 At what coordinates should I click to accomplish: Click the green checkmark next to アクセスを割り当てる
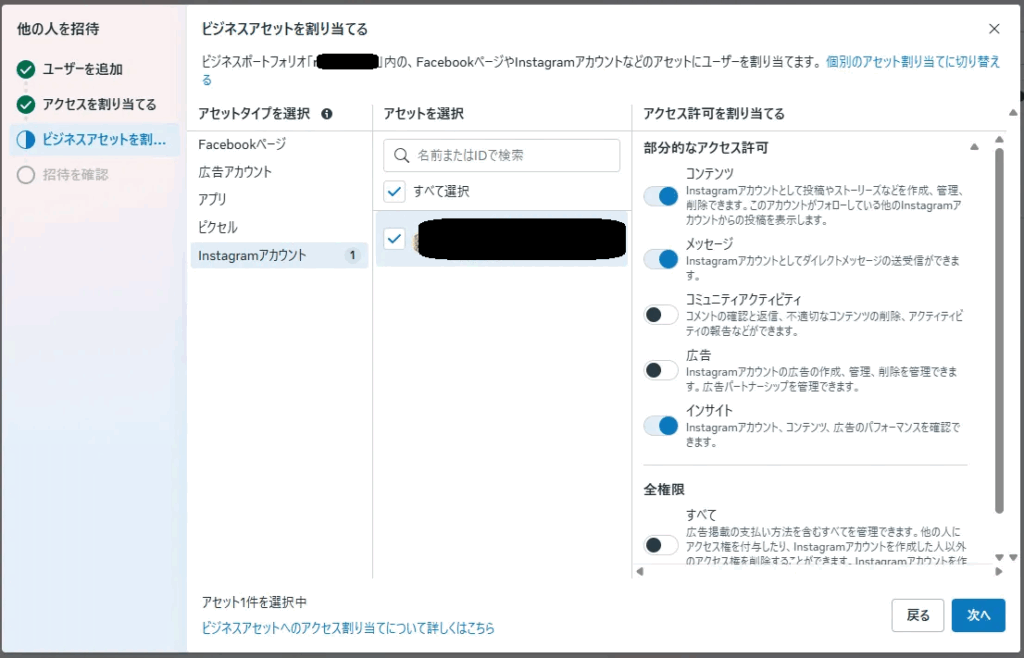point(26,105)
